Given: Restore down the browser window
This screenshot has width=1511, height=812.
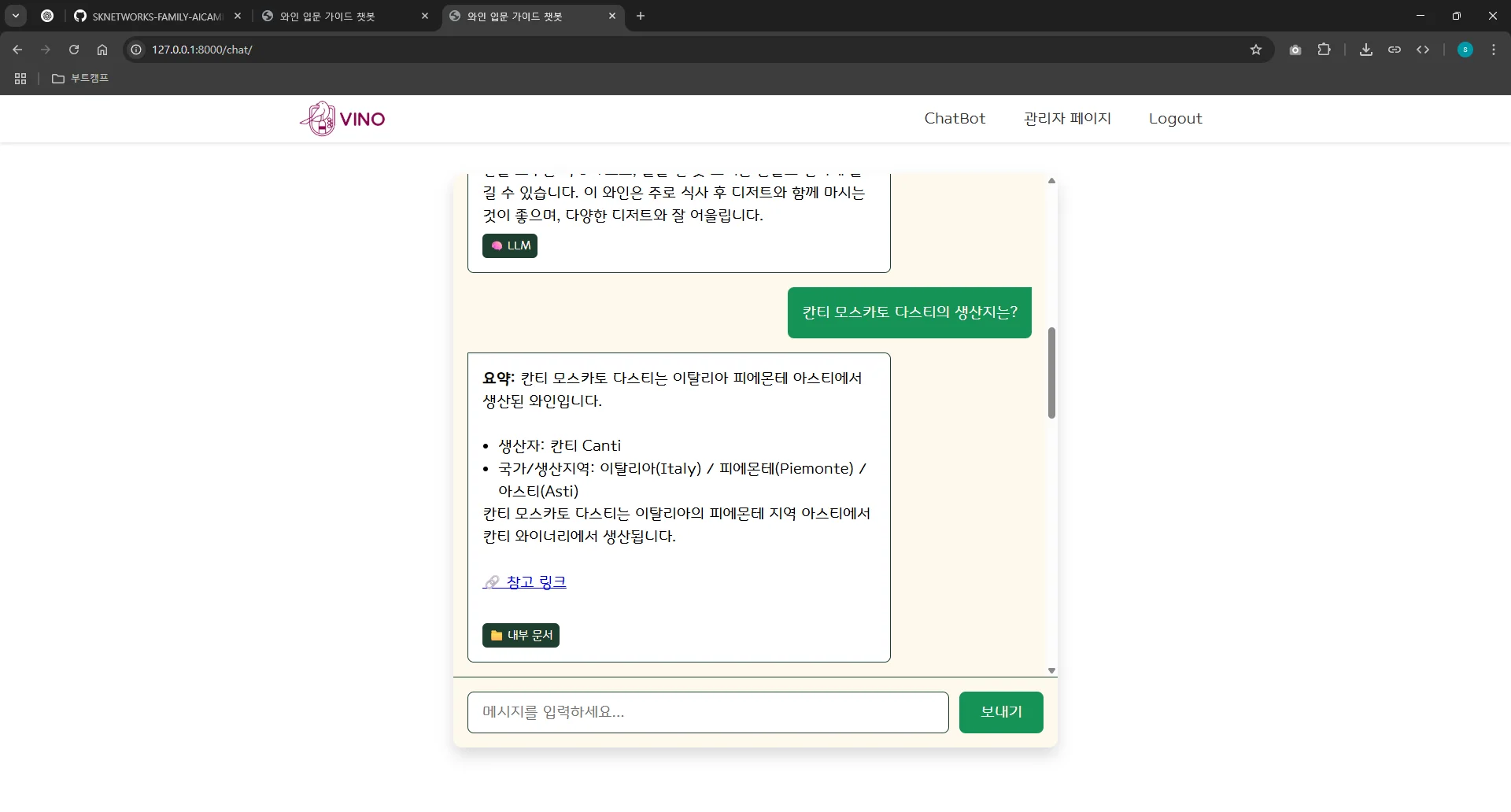Looking at the screenshot, I should pyautogui.click(x=1457, y=16).
